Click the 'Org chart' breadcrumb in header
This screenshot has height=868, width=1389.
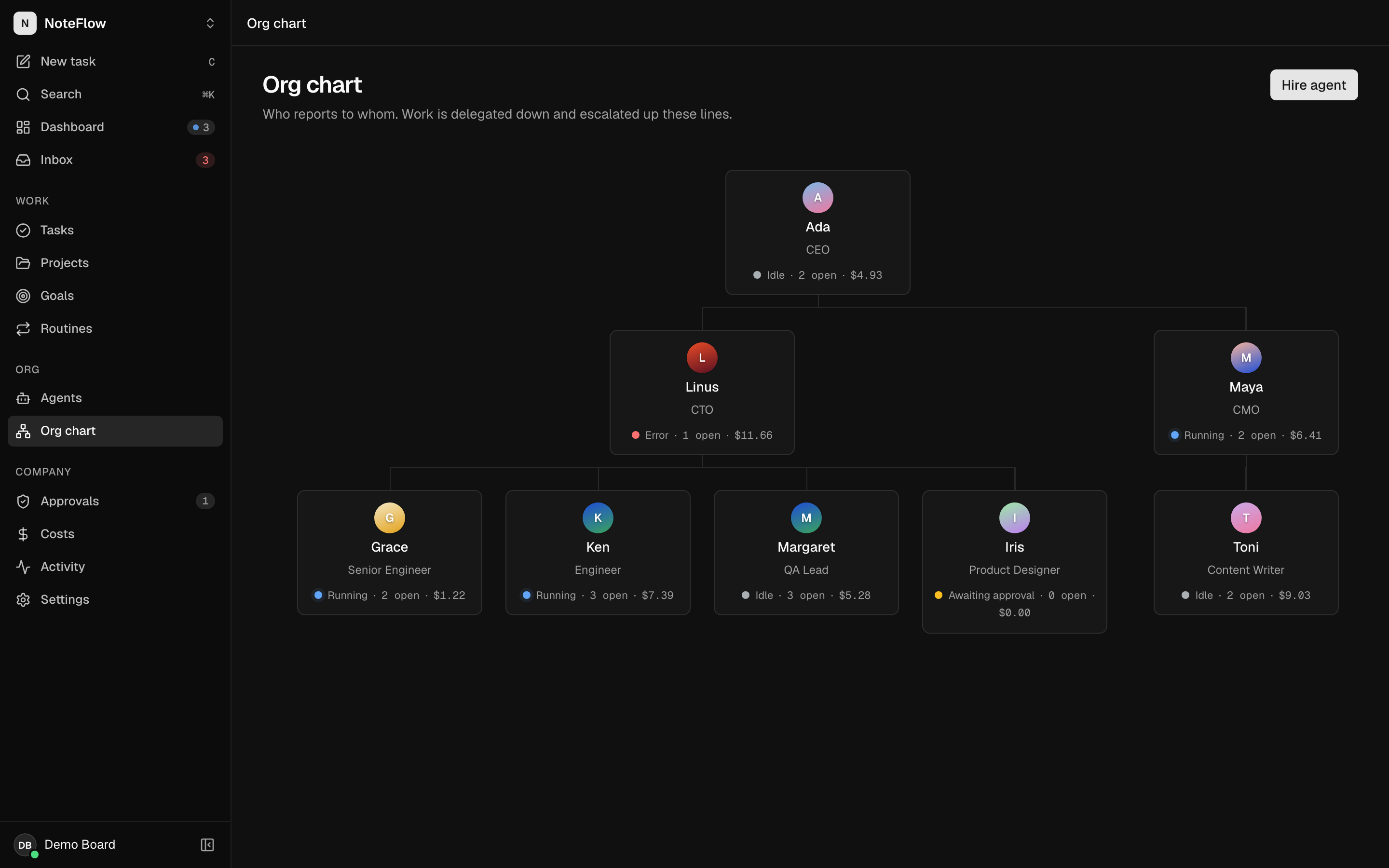[276, 23]
